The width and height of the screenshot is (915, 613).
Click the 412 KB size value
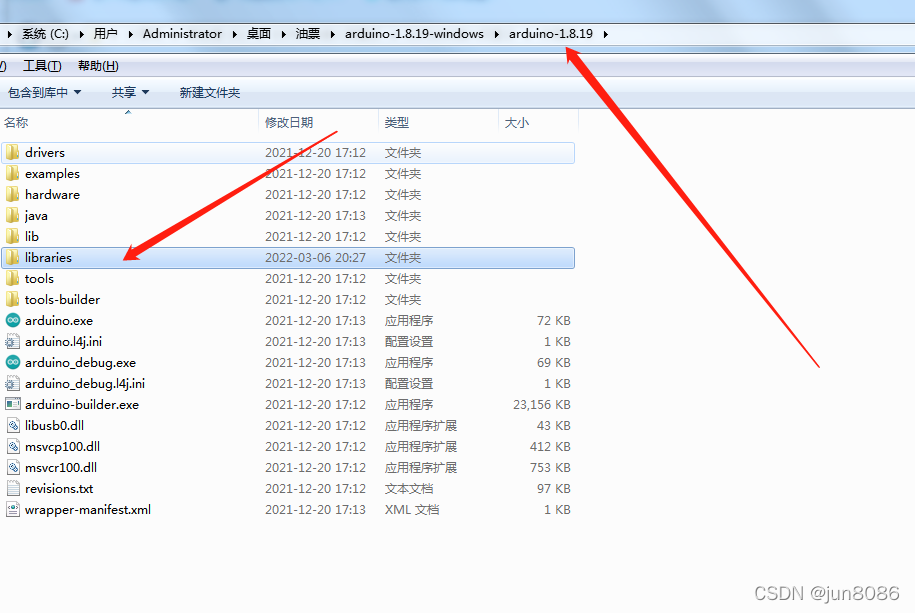[550, 447]
